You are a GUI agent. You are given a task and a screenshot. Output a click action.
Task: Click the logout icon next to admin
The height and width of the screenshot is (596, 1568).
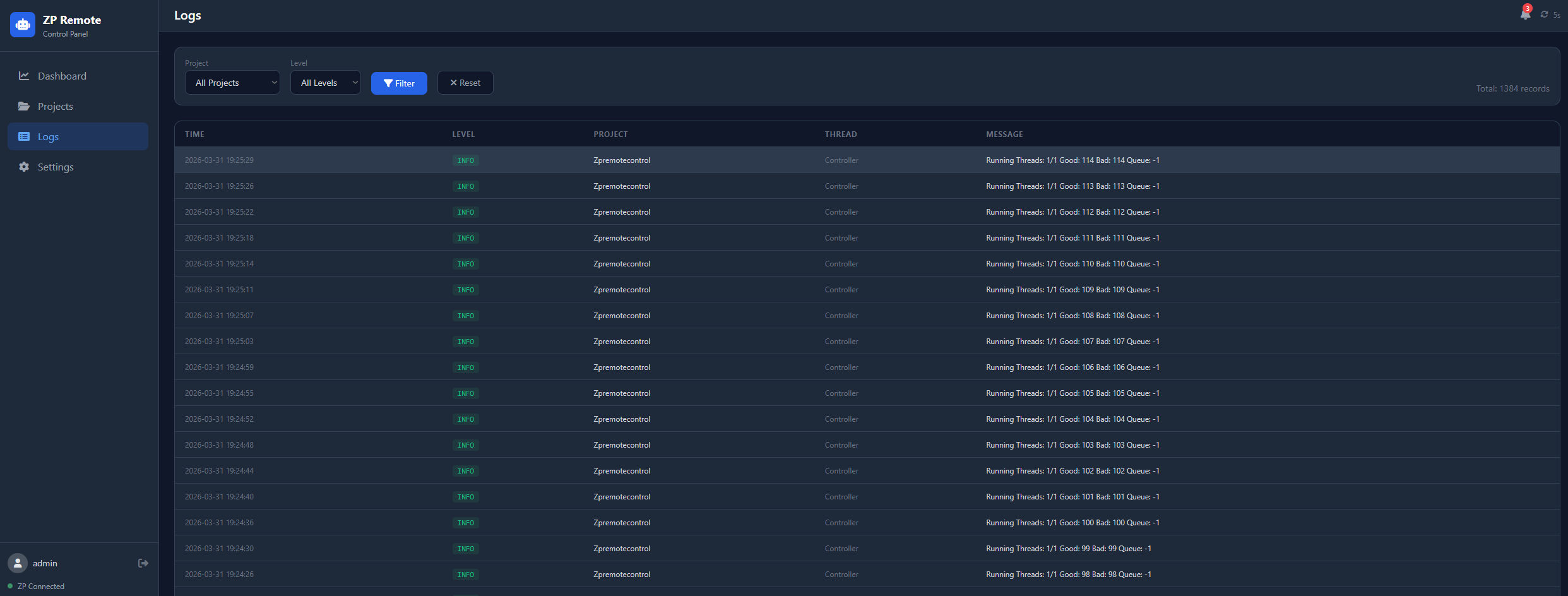[143, 563]
